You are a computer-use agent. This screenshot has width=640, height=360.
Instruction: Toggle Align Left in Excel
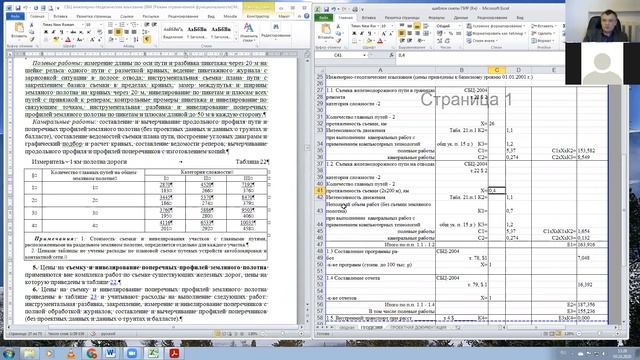(402, 33)
